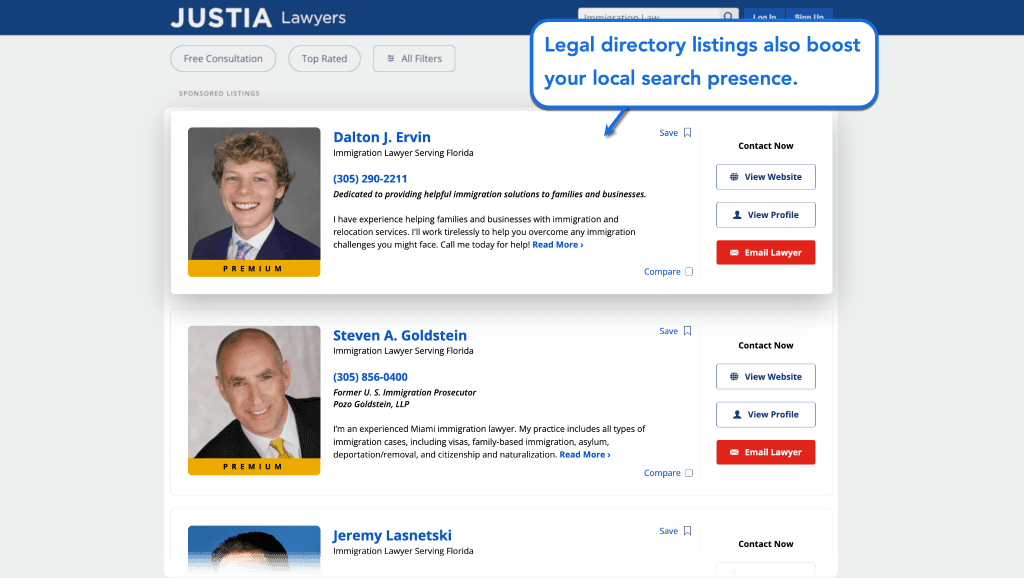This screenshot has width=1024, height=578.
Task: Click Dalton J. Ervin's photo
Action: coord(254,194)
